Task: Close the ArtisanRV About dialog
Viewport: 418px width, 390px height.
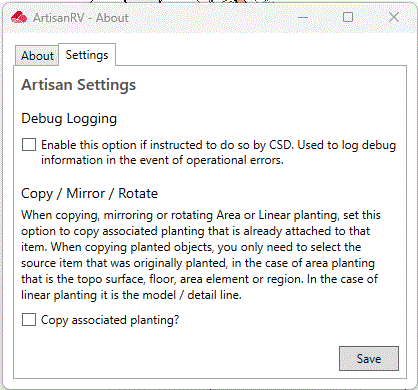Action: pyautogui.click(x=394, y=17)
